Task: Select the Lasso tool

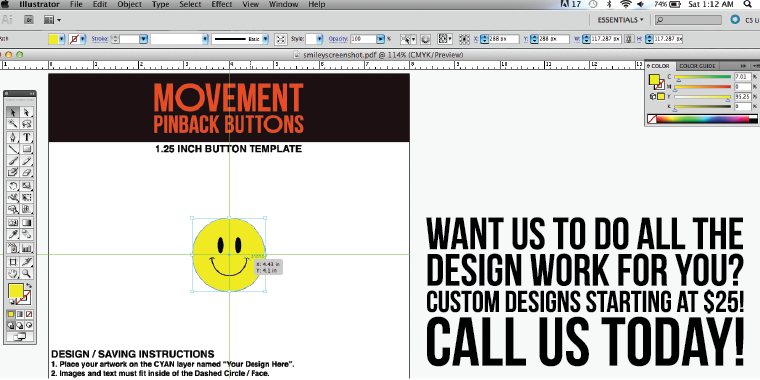Action: pos(27,125)
